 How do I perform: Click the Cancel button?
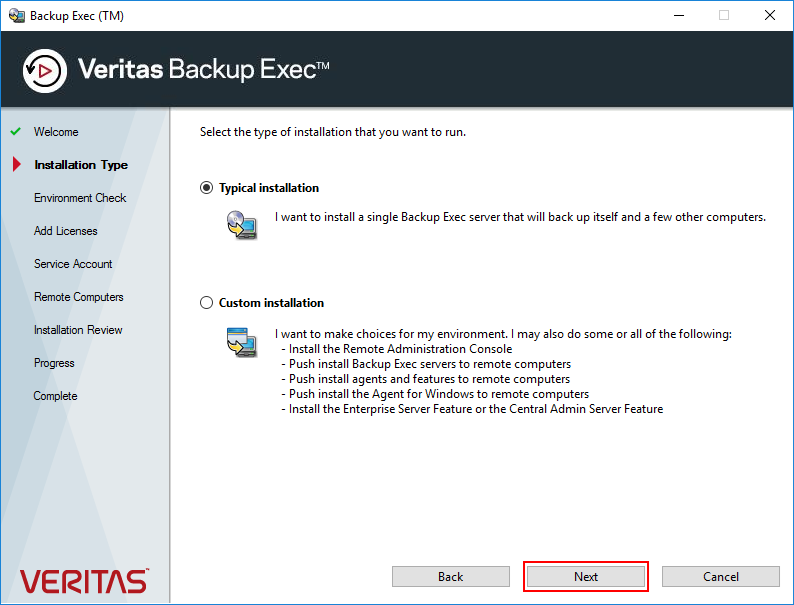[x=721, y=577]
